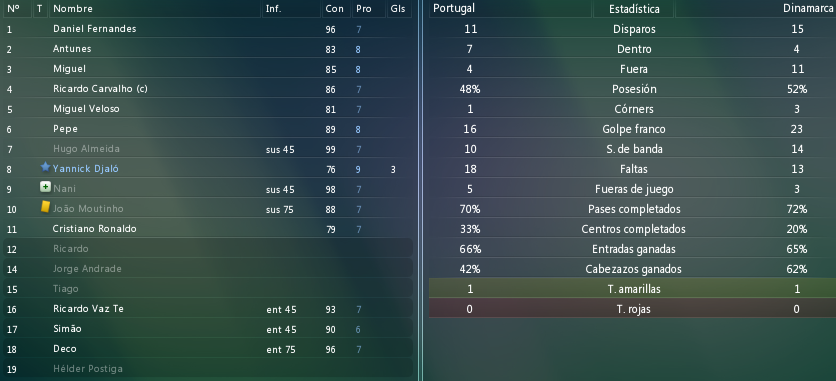The width and height of the screenshot is (836, 381).
Task: Open Yannick Djaló player link
Action: (x=85, y=169)
